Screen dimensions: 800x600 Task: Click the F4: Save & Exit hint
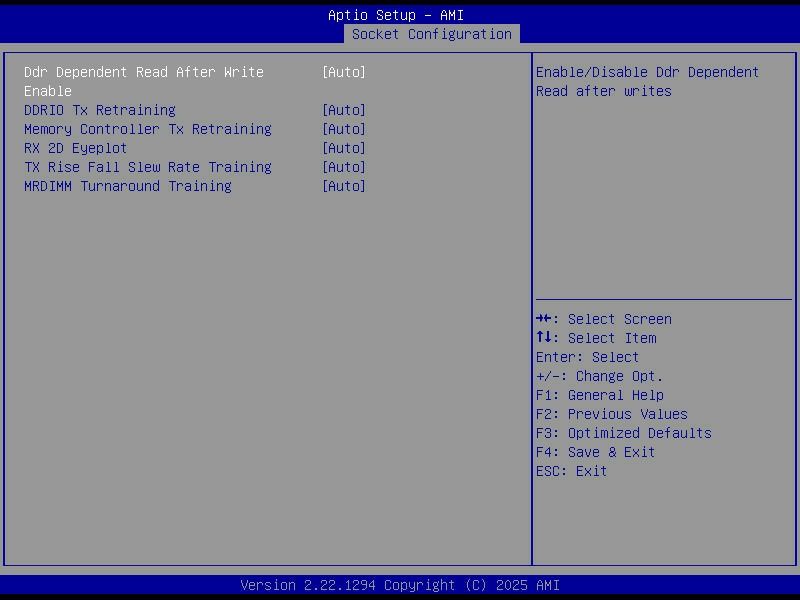pyautogui.click(x=595, y=452)
